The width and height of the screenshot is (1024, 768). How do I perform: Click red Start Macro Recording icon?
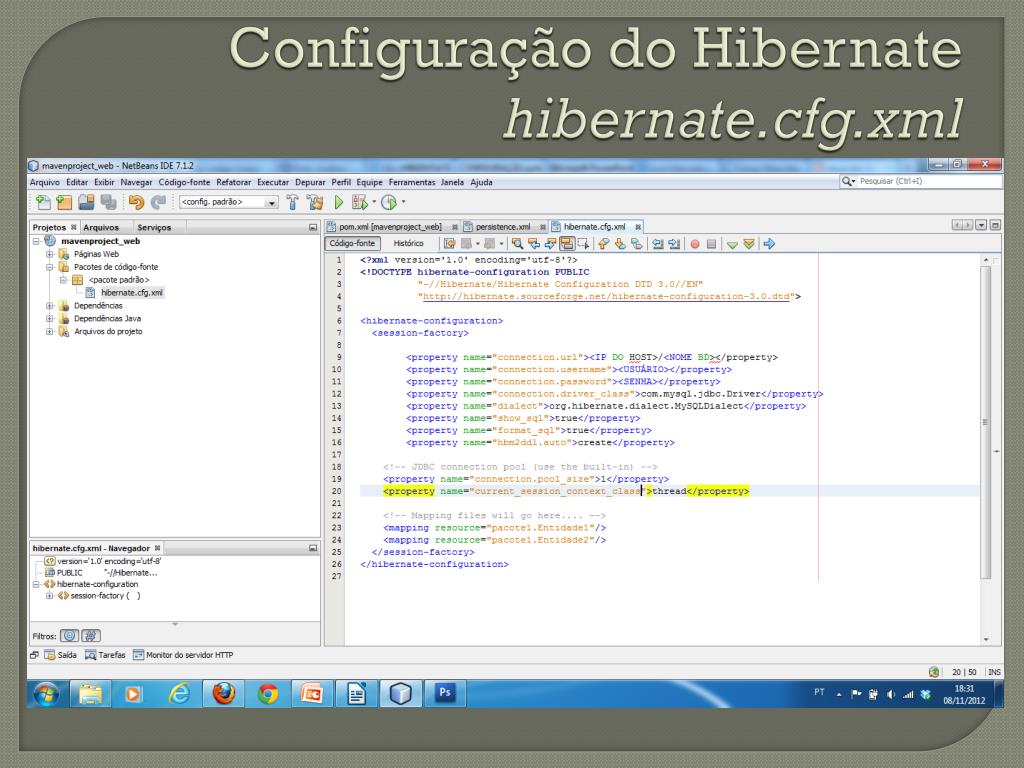coord(695,244)
